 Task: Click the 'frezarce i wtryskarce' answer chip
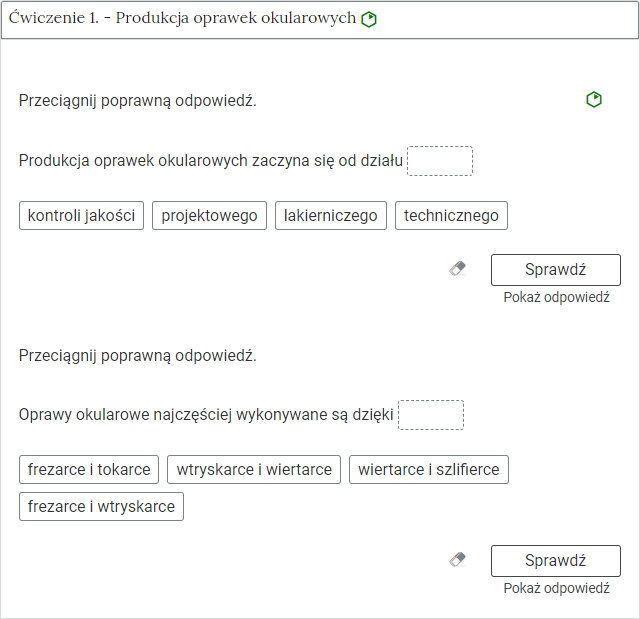coord(101,507)
